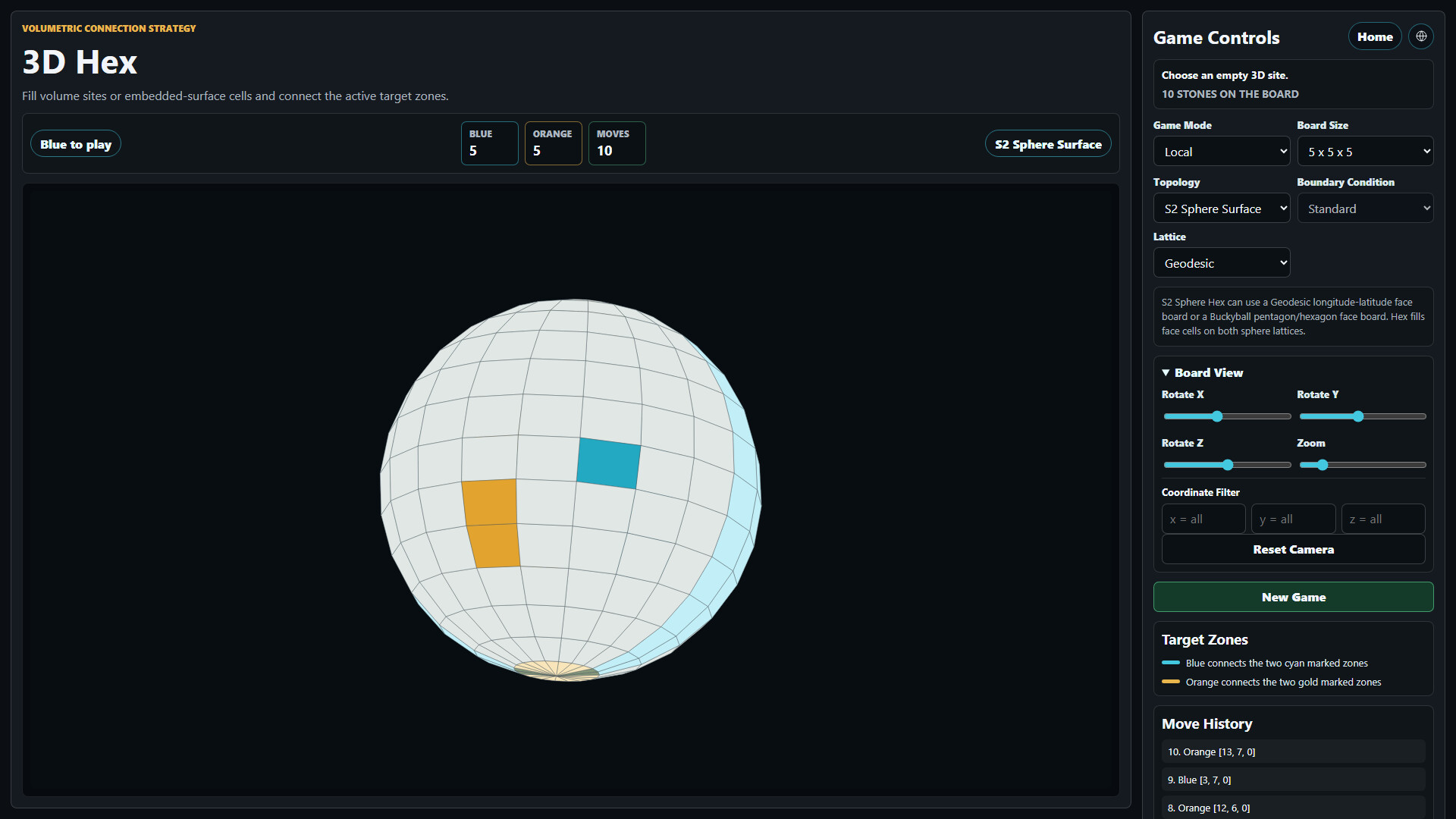1456x819 pixels.
Task: Click the gold pole zone on sphere
Action: [557, 671]
